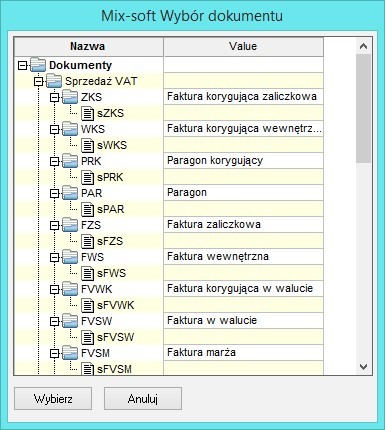Collapse the WKS node
Image resolution: width=385 pixels, height=430 pixels.
click(55, 129)
